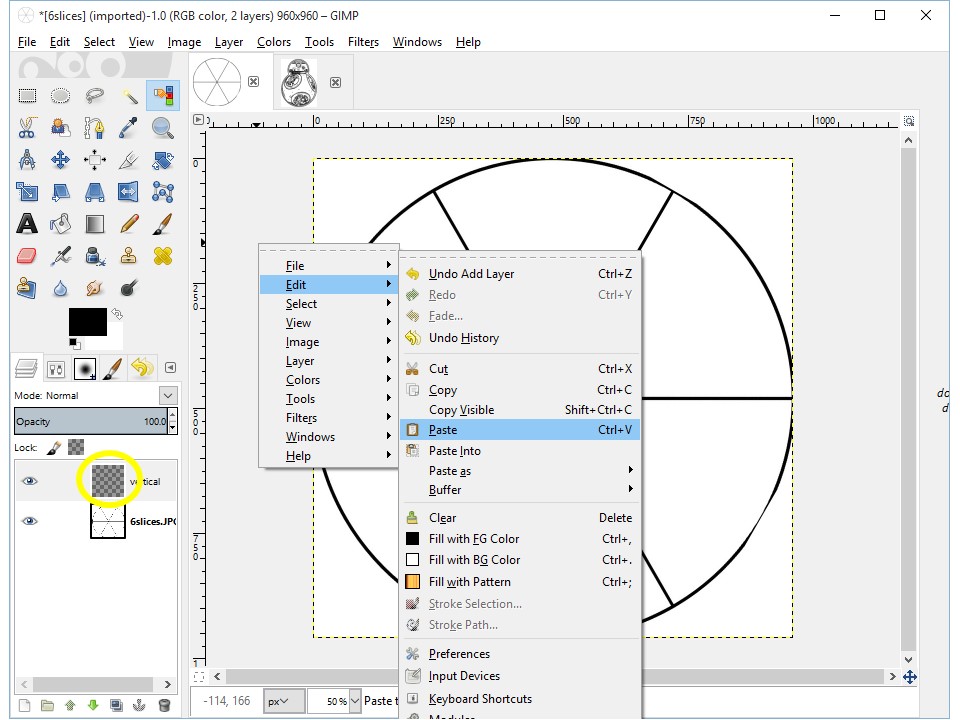The width and height of the screenshot is (960, 720).
Task: Select the Heal bandage tool
Action: (x=162, y=256)
